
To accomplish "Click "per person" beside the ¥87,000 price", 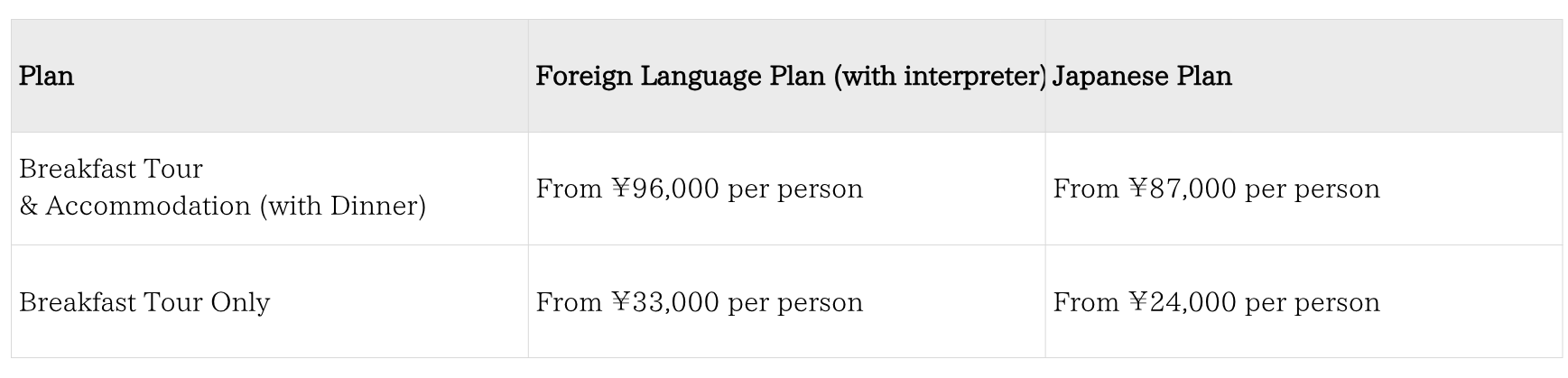I will click(1313, 189).
